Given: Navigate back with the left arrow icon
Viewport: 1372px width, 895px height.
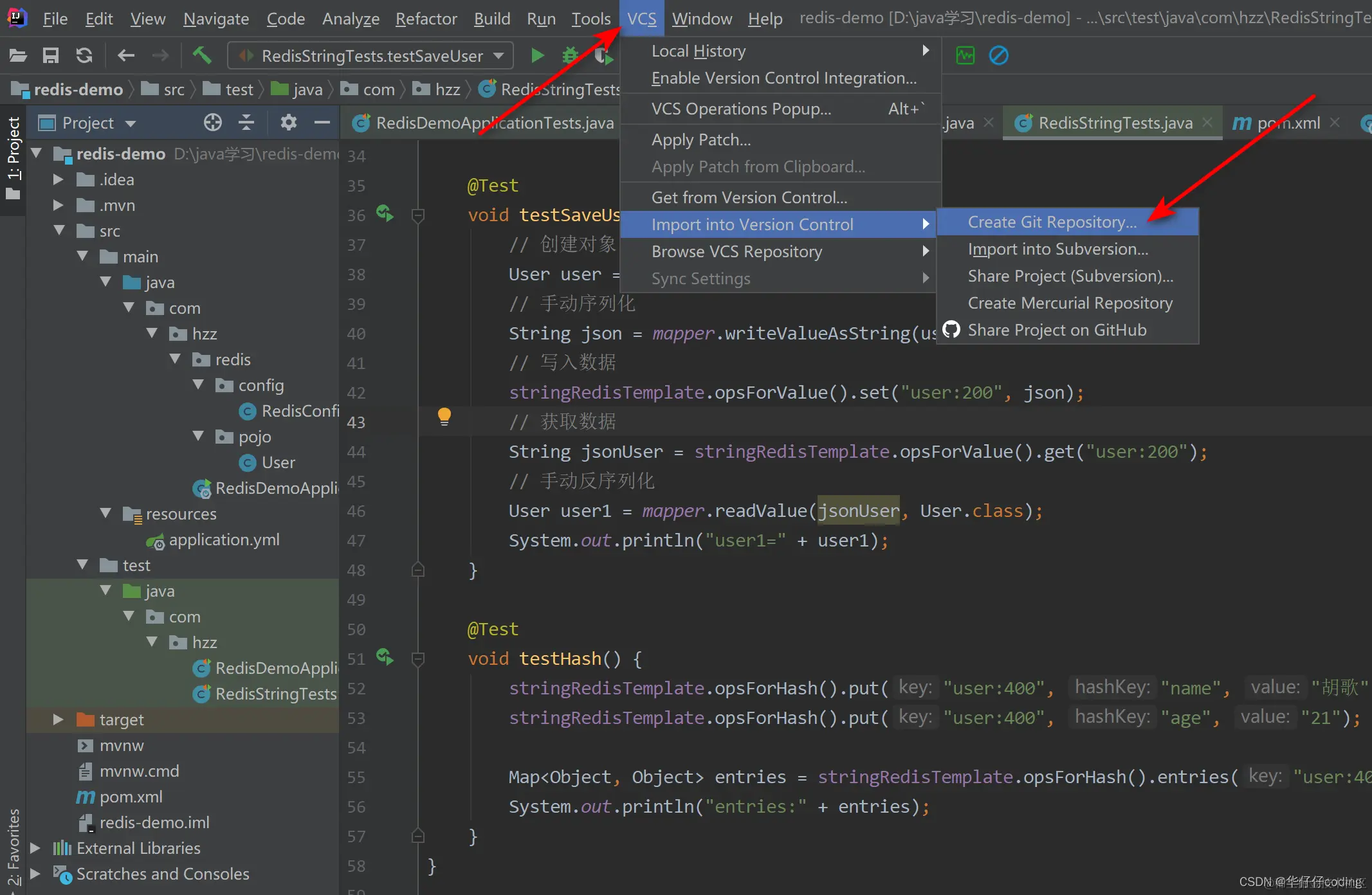Looking at the screenshot, I should click(126, 56).
